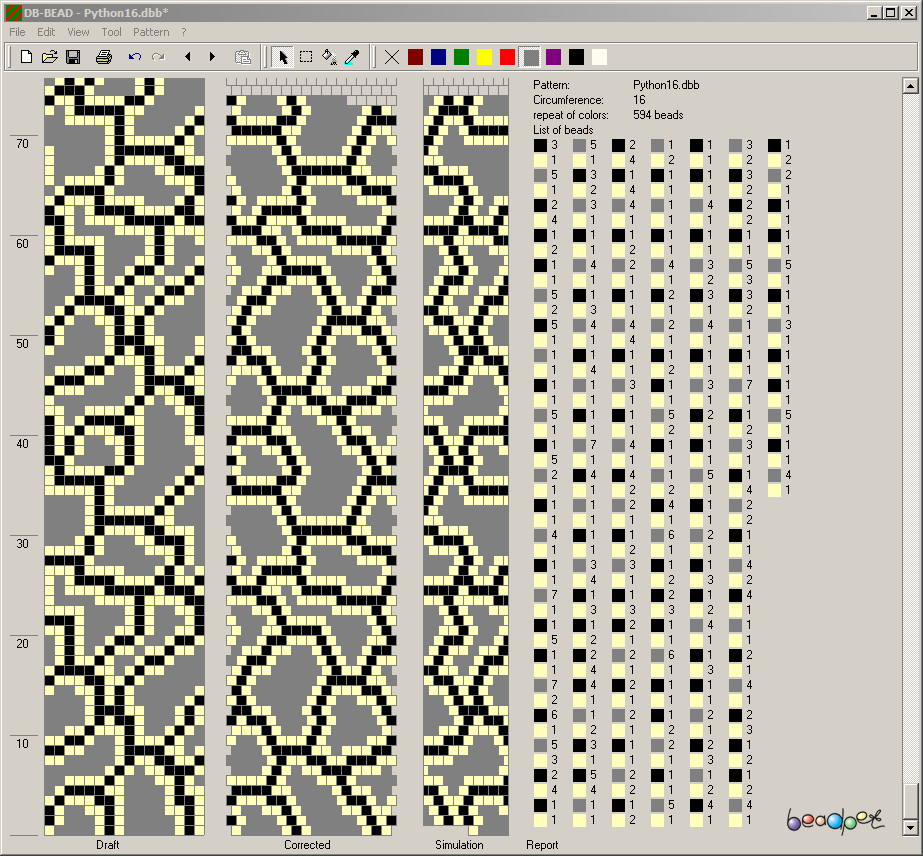Screen dimensions: 923x856
Task: Undo the last action
Action: [x=135, y=57]
